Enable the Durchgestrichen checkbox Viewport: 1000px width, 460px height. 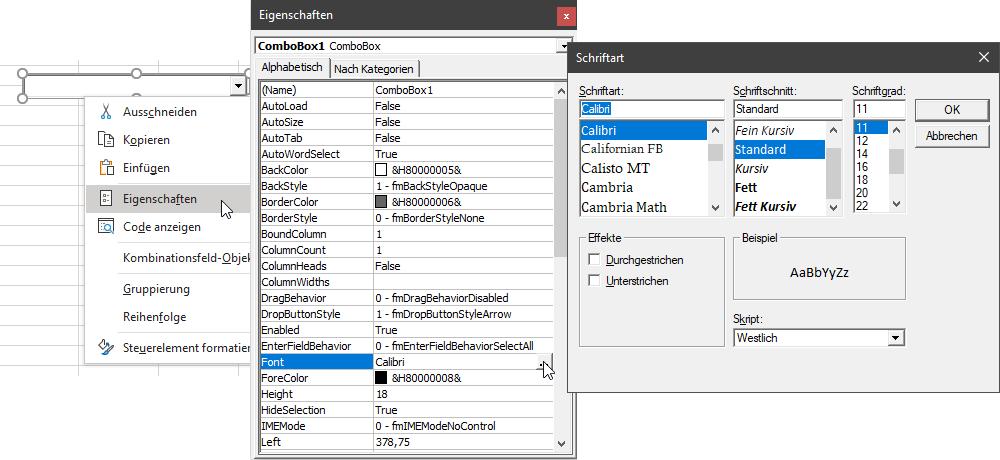point(595,260)
